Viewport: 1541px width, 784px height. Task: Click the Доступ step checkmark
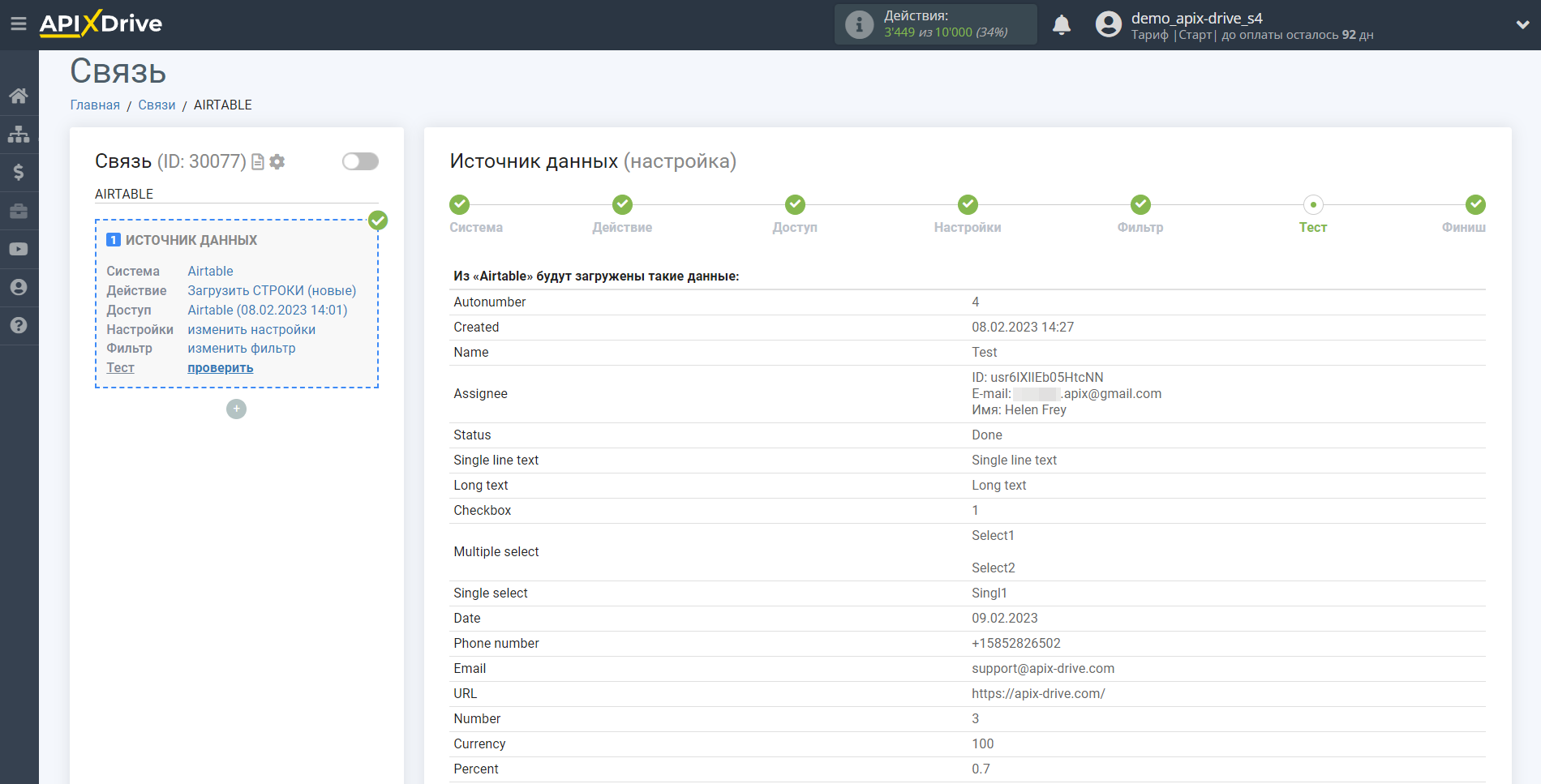795,204
